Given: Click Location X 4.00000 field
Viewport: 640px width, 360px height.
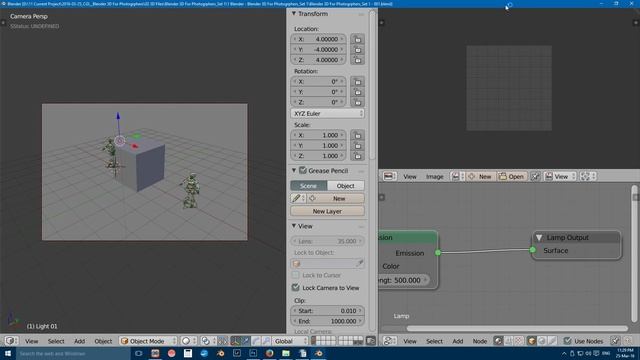Looking at the screenshot, I should click(x=318, y=39).
